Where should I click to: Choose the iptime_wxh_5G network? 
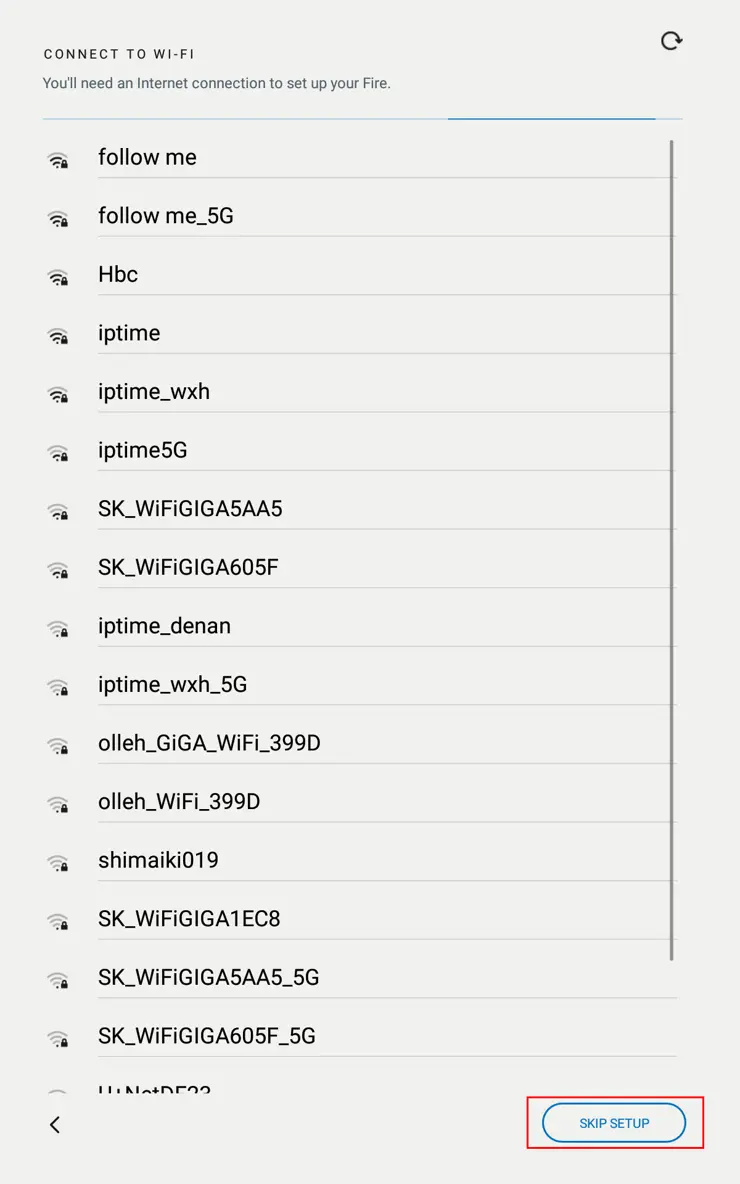[x=172, y=684]
